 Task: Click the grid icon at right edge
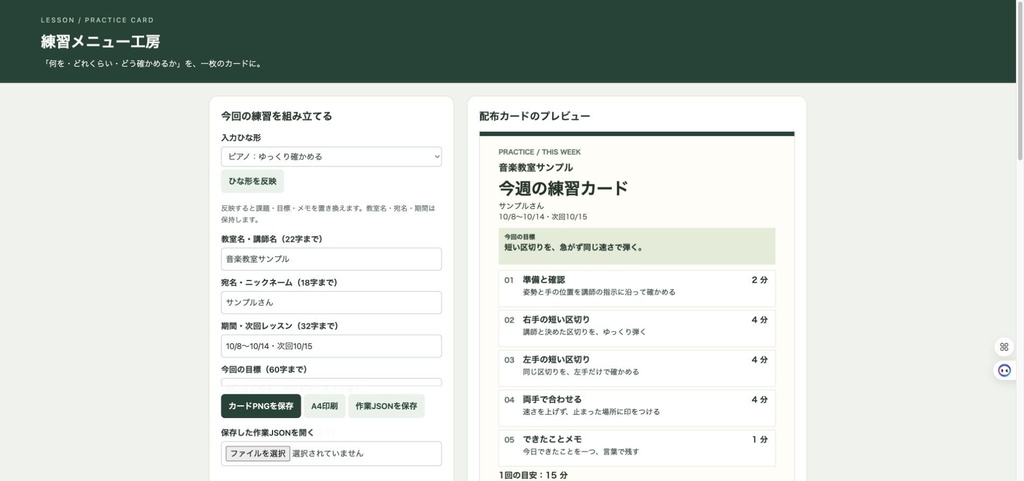click(1004, 347)
